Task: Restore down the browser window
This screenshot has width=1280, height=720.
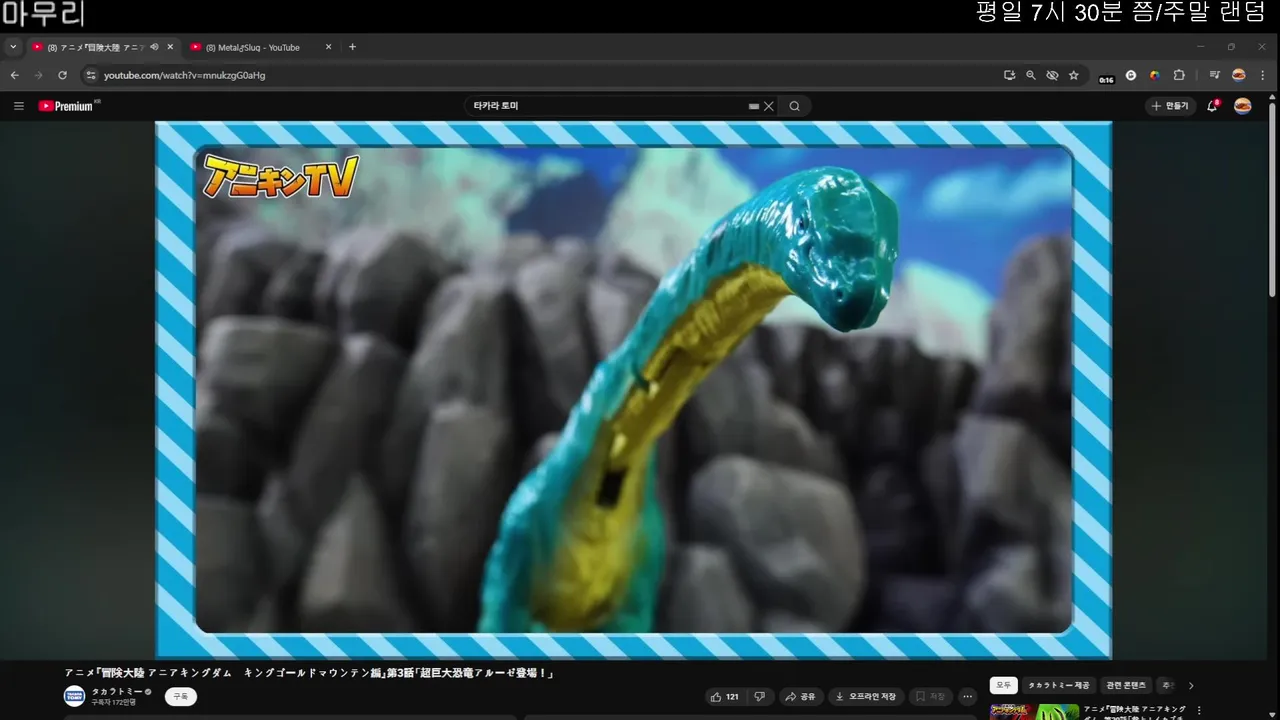Action: click(1231, 47)
